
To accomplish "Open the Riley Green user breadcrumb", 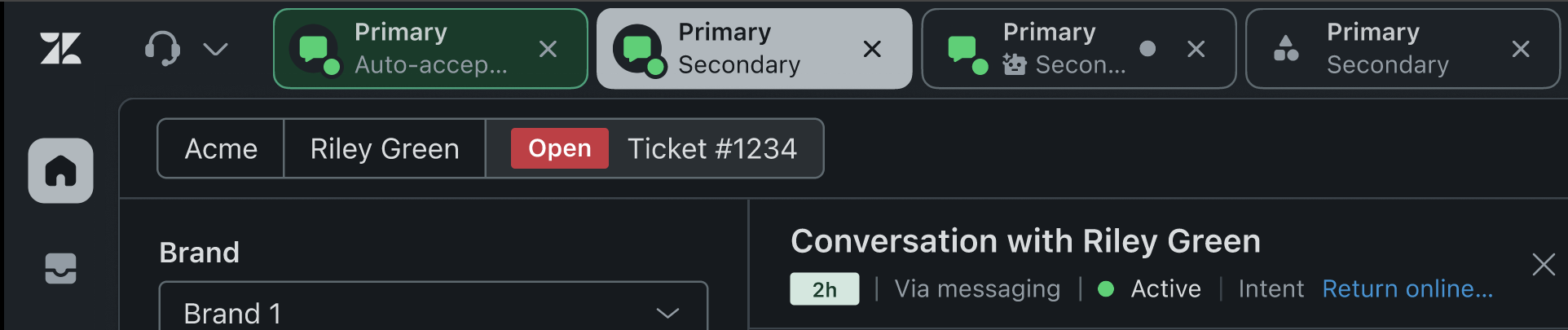I will click(385, 148).
